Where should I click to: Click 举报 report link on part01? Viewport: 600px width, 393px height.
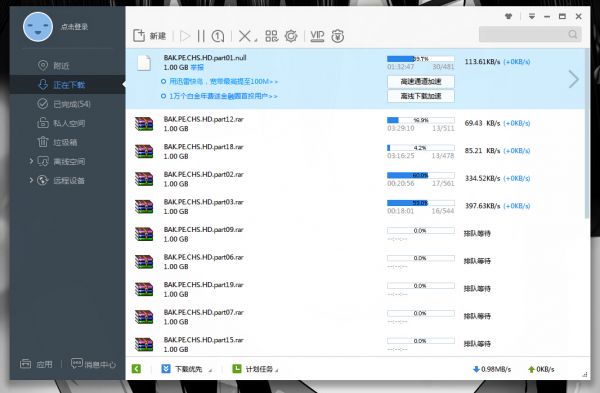click(197, 67)
